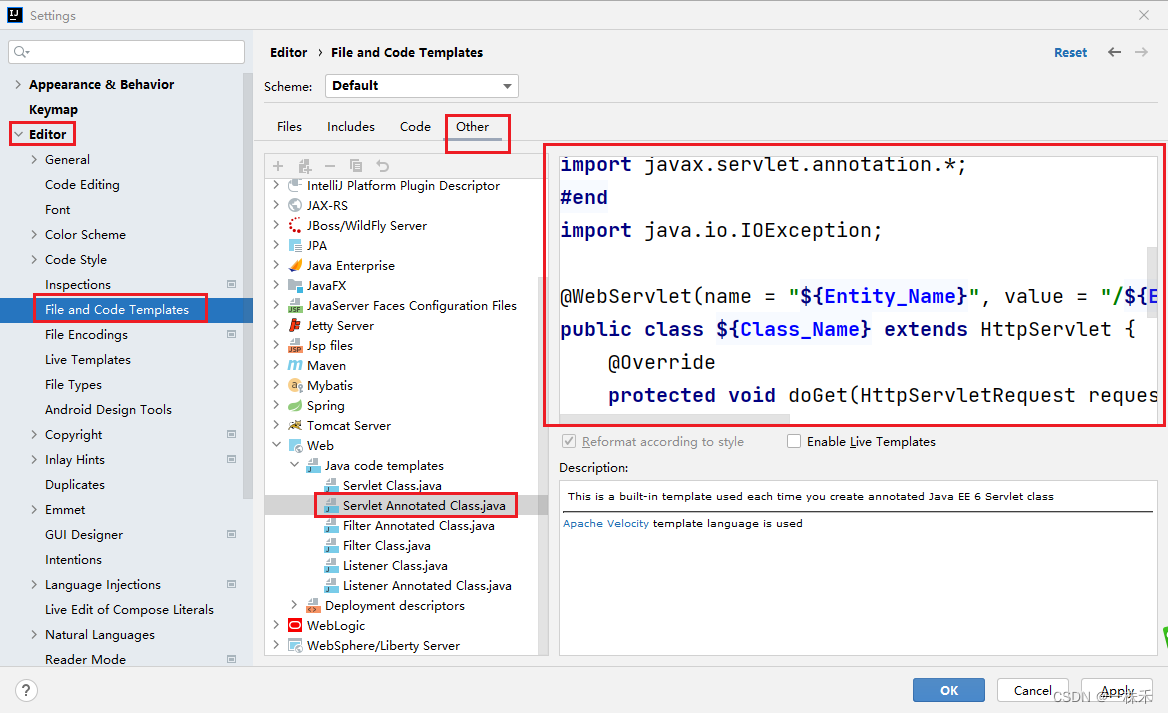Click the Reset to Default undo icon

[382, 166]
